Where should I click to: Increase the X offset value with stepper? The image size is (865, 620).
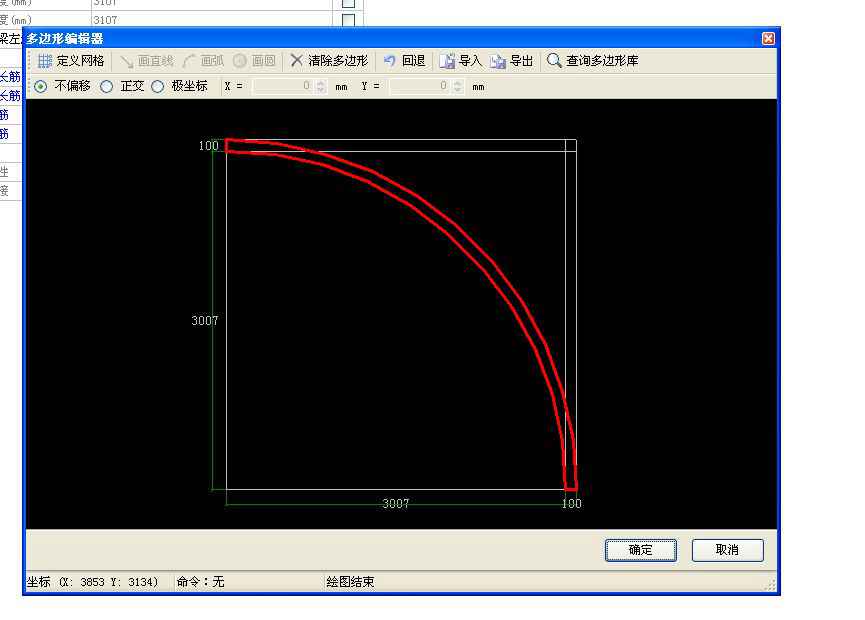coord(321,83)
